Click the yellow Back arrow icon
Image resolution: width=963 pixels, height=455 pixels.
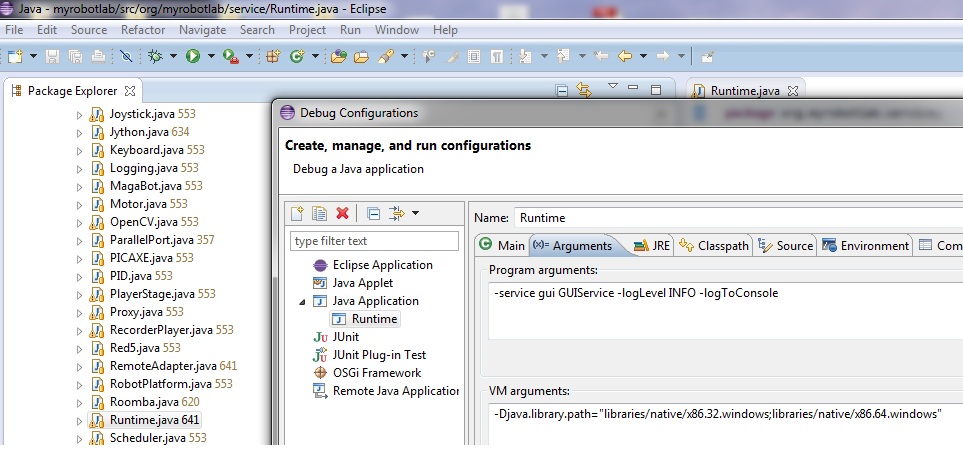tap(625, 56)
